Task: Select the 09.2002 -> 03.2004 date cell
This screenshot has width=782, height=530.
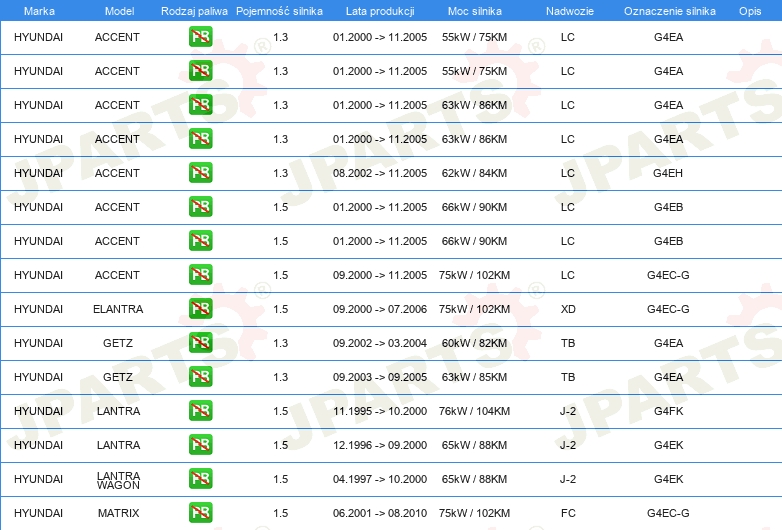Action: pyautogui.click(x=380, y=343)
